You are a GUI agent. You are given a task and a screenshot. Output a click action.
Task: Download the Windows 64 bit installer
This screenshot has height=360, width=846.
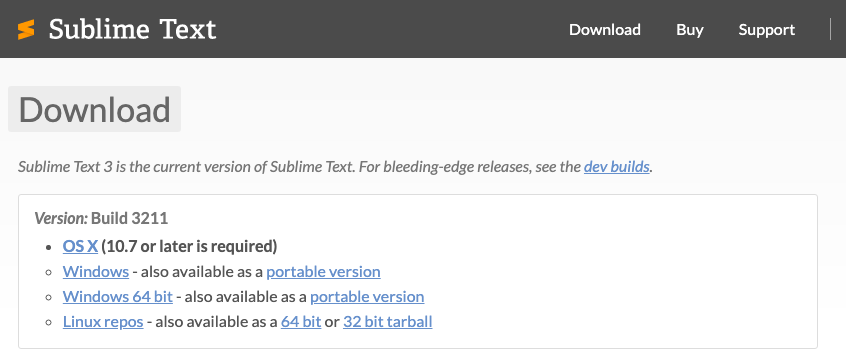118,297
